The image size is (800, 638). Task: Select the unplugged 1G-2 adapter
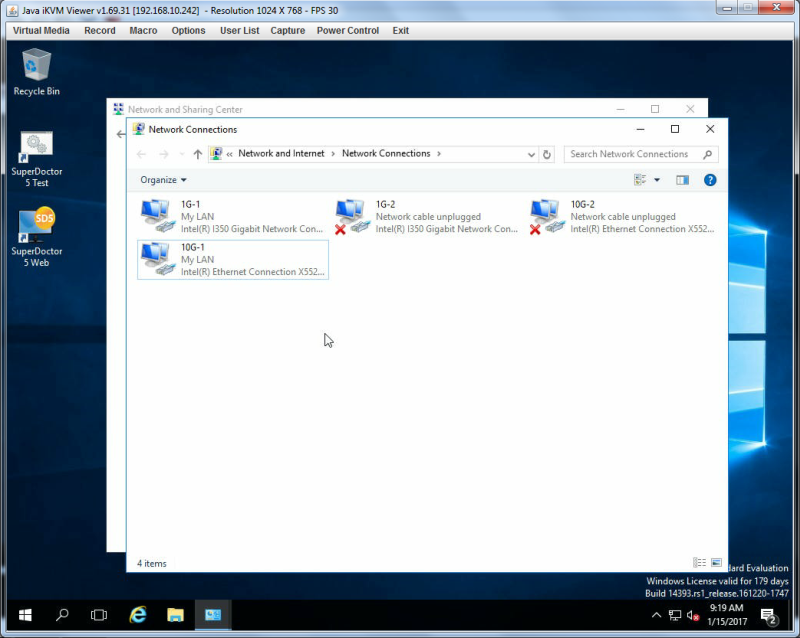pyautogui.click(x=427, y=217)
